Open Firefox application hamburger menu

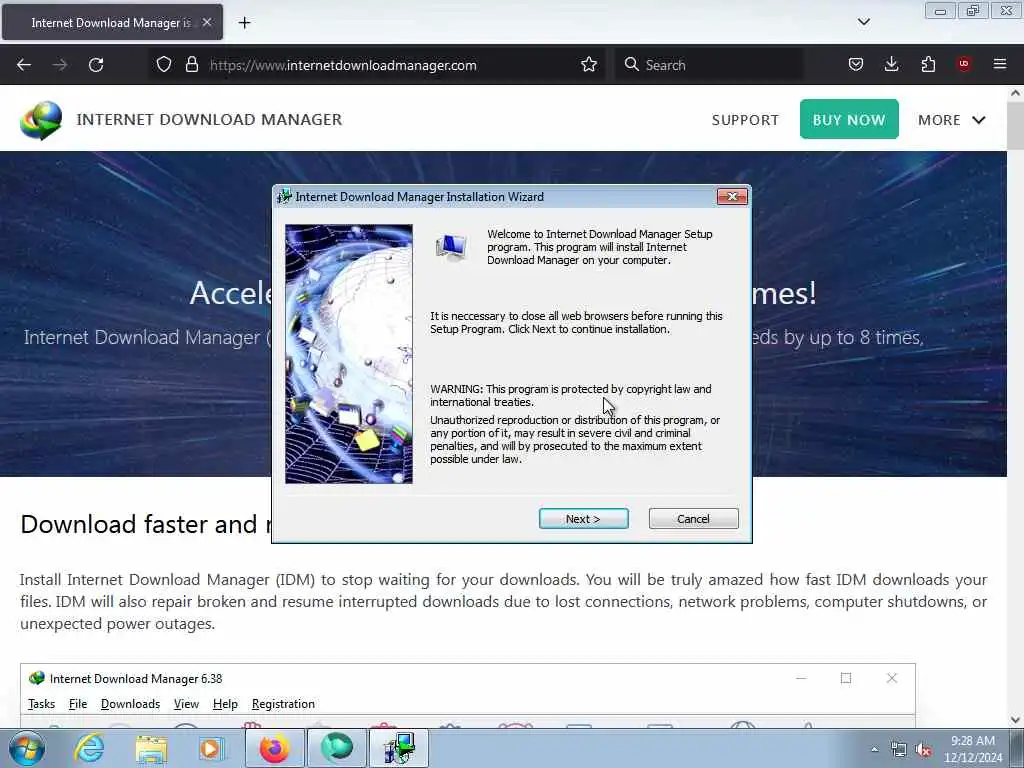[x=1000, y=64]
